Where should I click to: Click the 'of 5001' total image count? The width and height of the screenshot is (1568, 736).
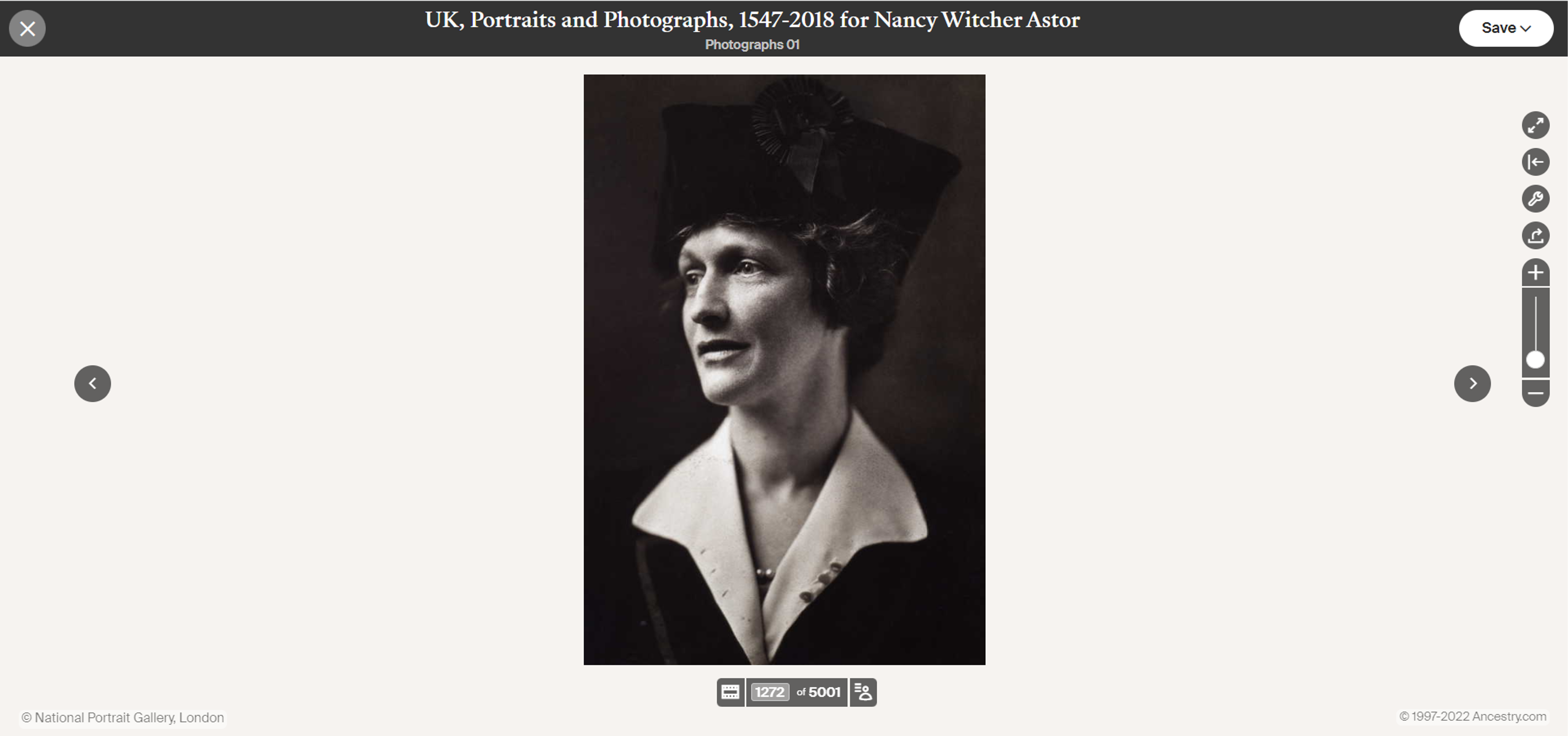coord(818,692)
